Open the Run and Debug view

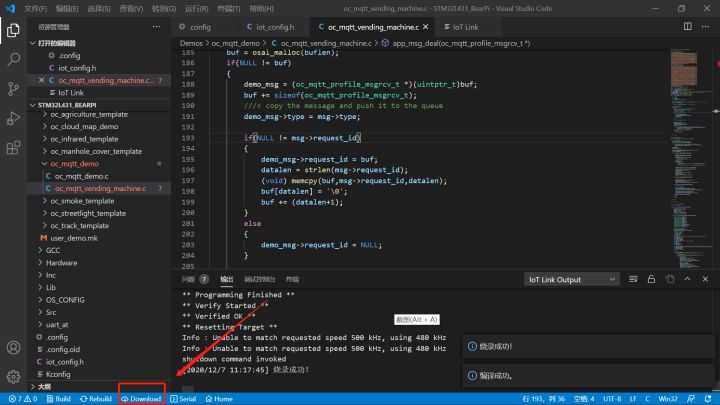pos(13,118)
